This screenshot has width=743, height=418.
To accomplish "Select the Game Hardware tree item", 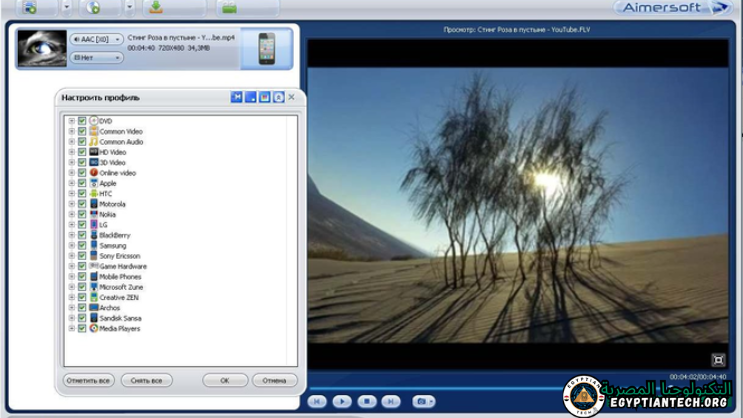I will [x=122, y=266].
